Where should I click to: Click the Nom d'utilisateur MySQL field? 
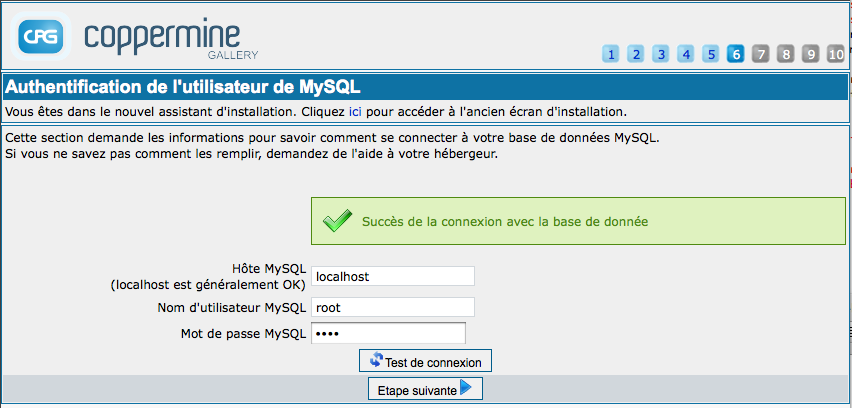391,308
